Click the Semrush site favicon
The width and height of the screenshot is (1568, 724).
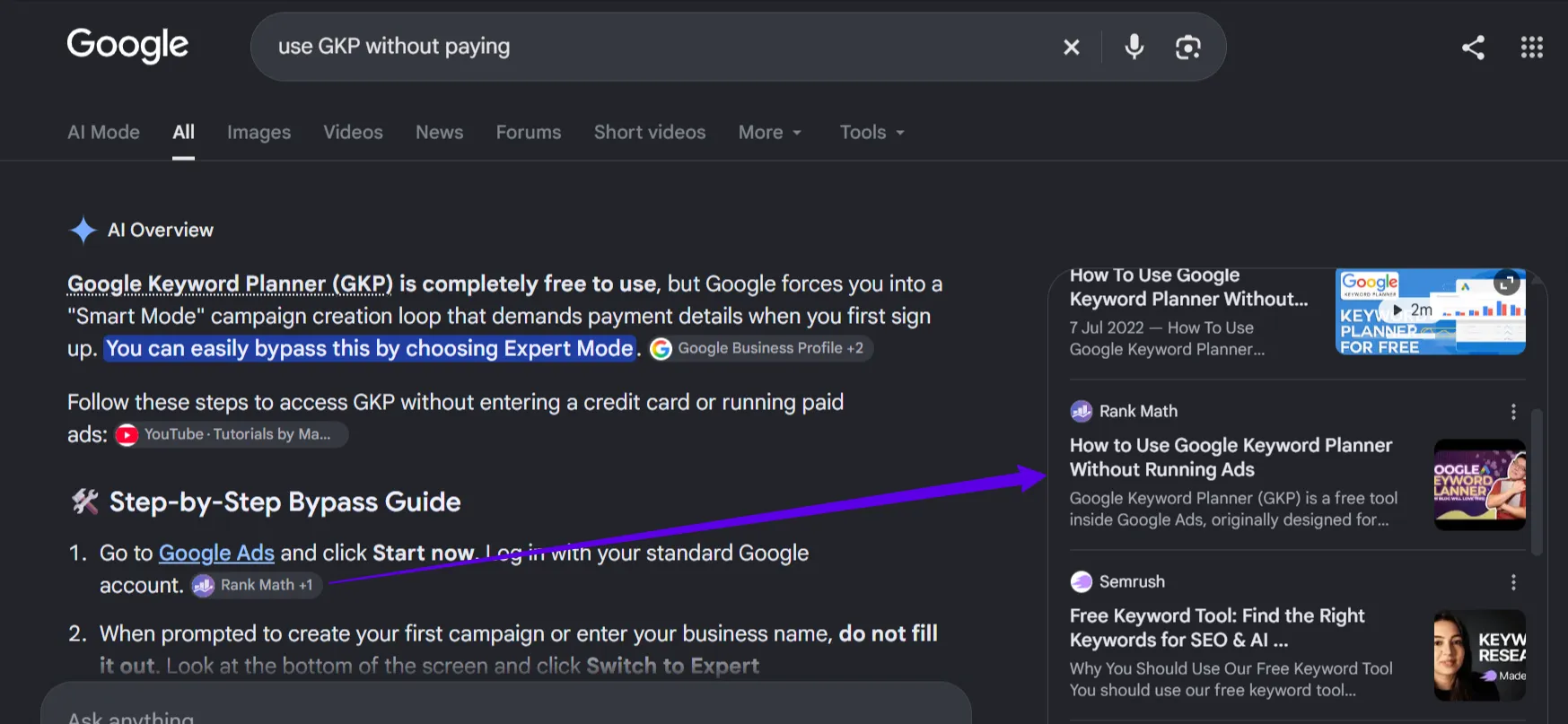pyautogui.click(x=1081, y=581)
